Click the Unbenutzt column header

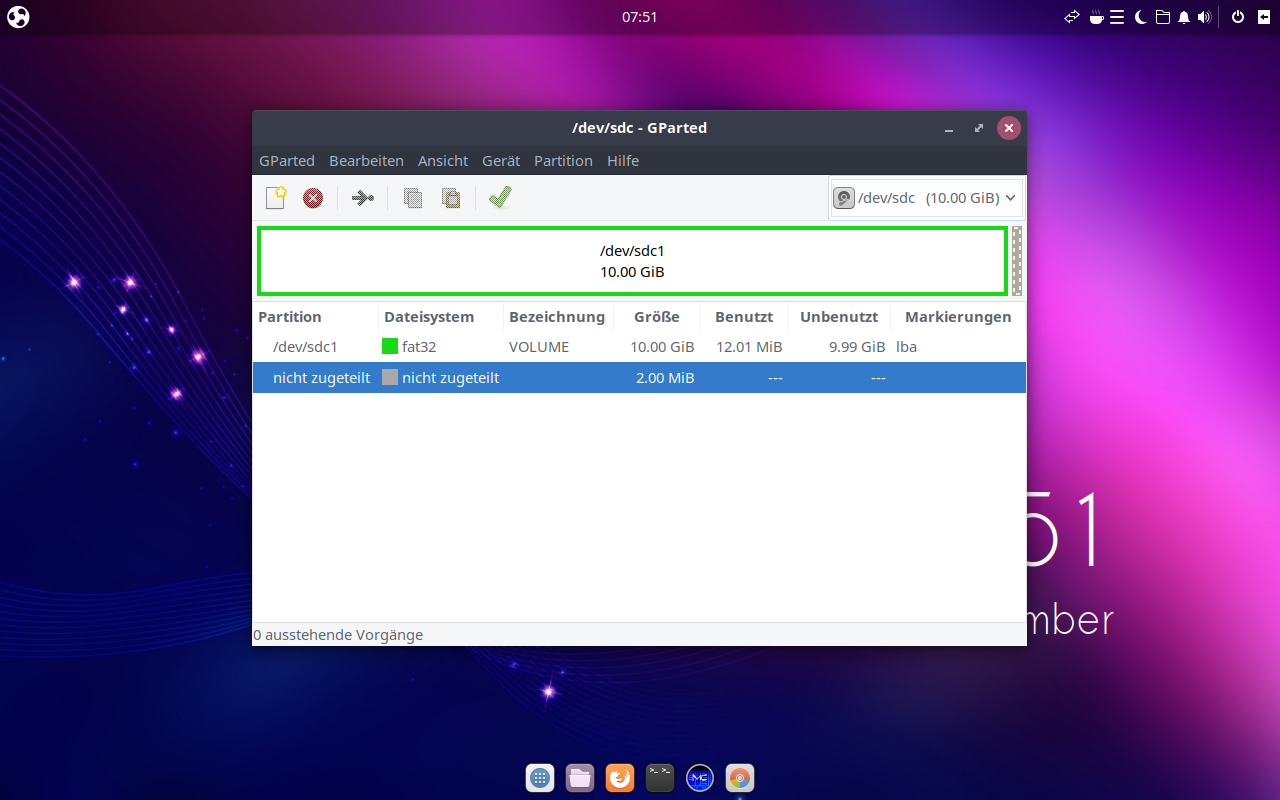point(839,317)
